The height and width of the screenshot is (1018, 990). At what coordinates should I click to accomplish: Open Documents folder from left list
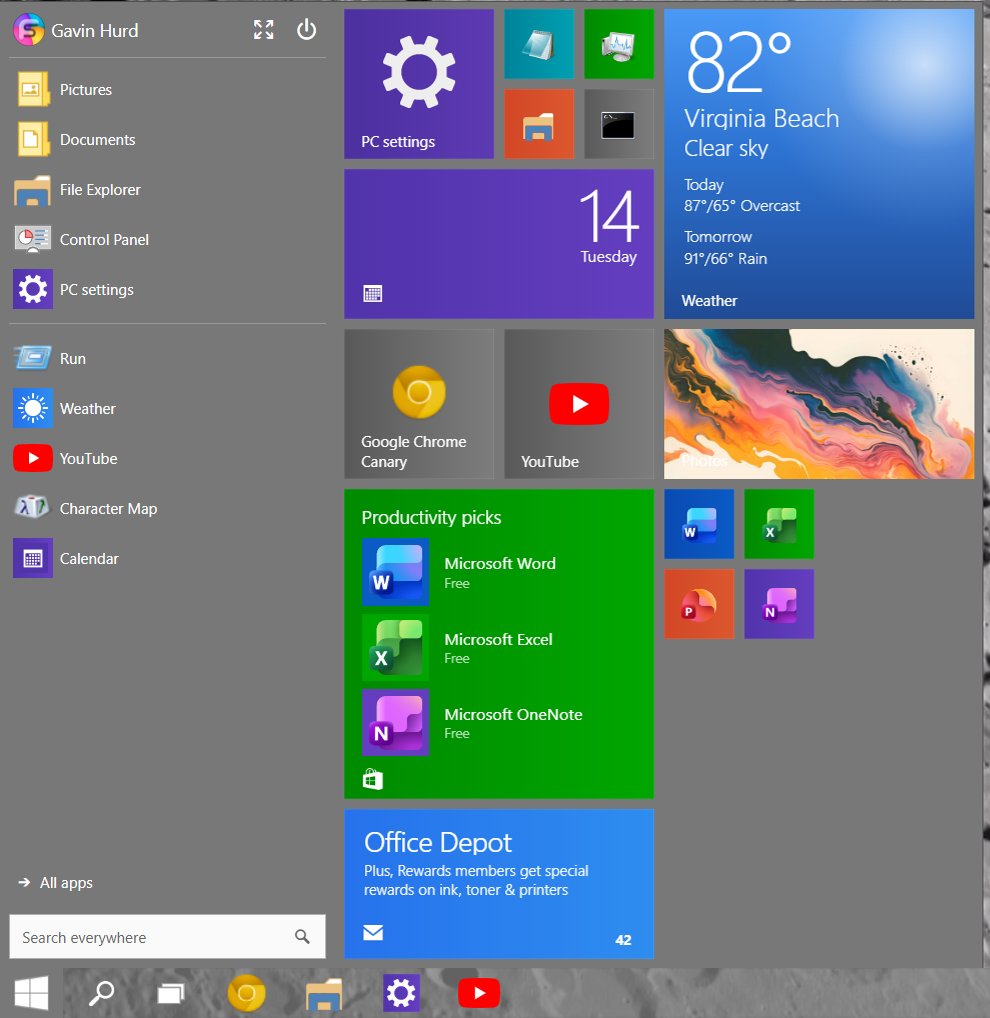click(x=167, y=140)
